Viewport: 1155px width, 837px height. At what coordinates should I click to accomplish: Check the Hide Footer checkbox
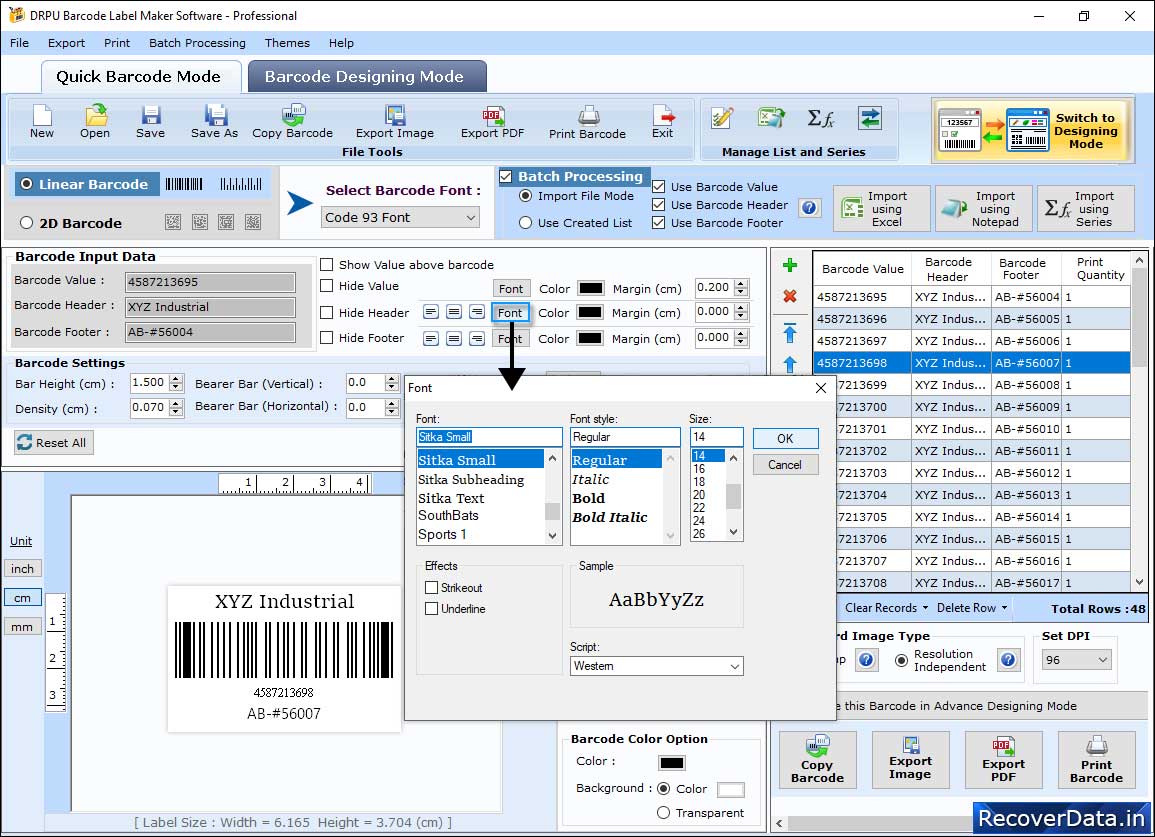click(326, 337)
